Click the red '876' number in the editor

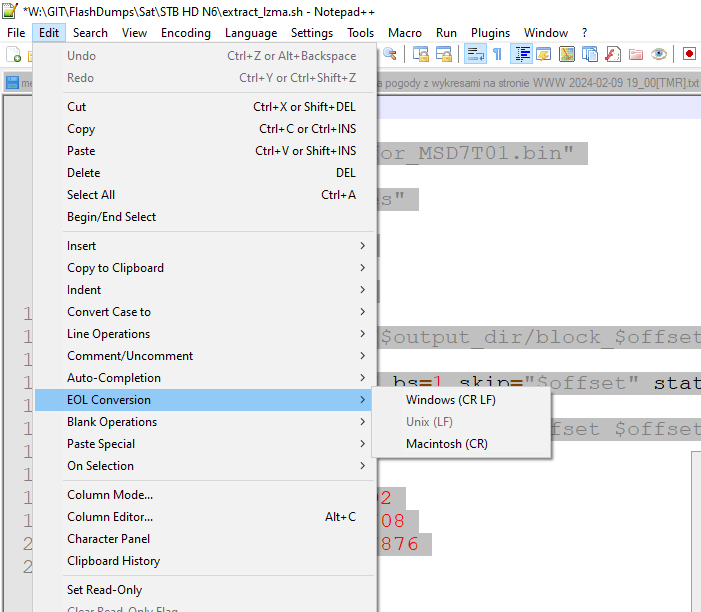click(x=399, y=544)
